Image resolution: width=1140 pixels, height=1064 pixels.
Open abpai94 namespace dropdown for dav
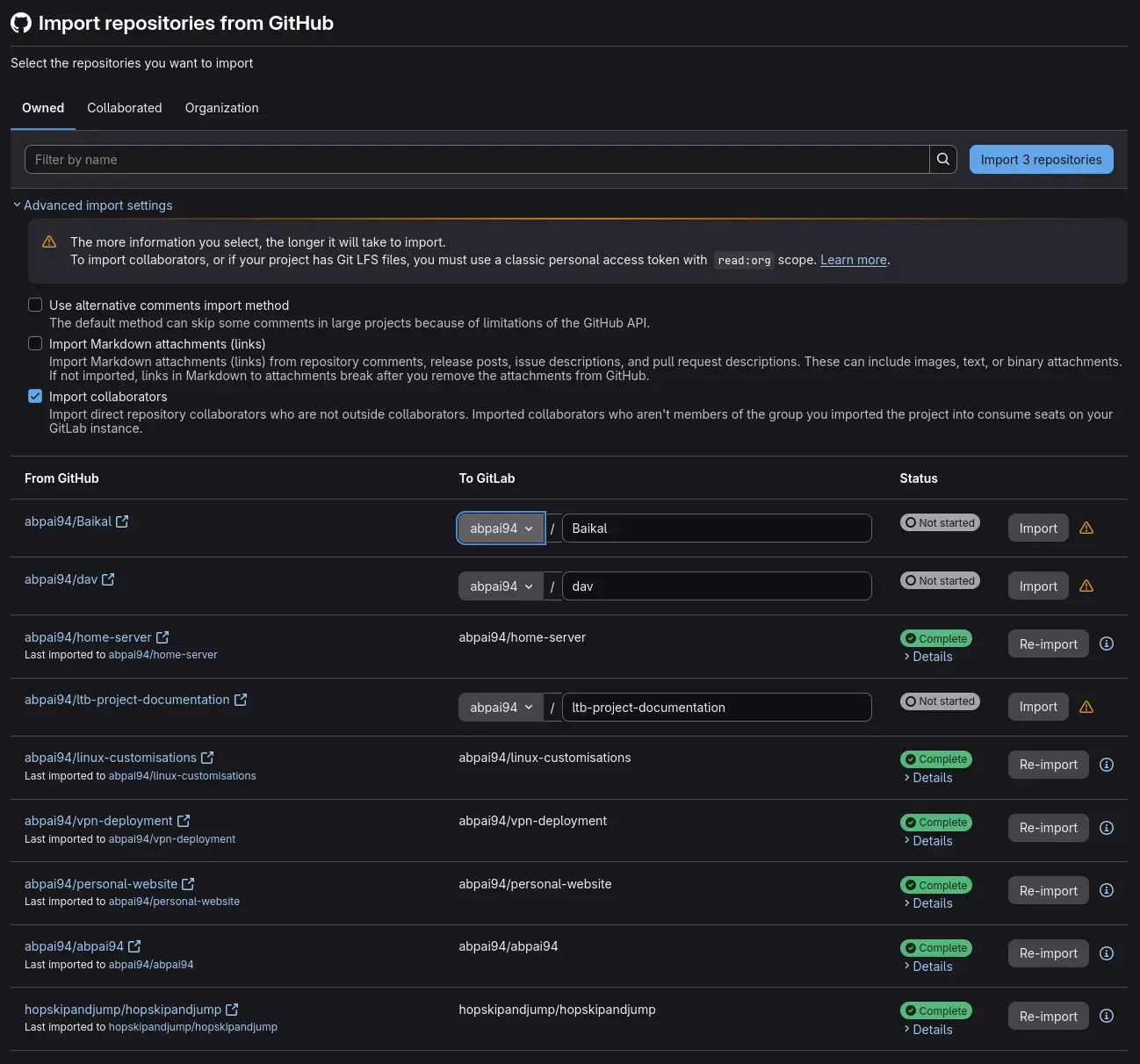pyautogui.click(x=501, y=586)
